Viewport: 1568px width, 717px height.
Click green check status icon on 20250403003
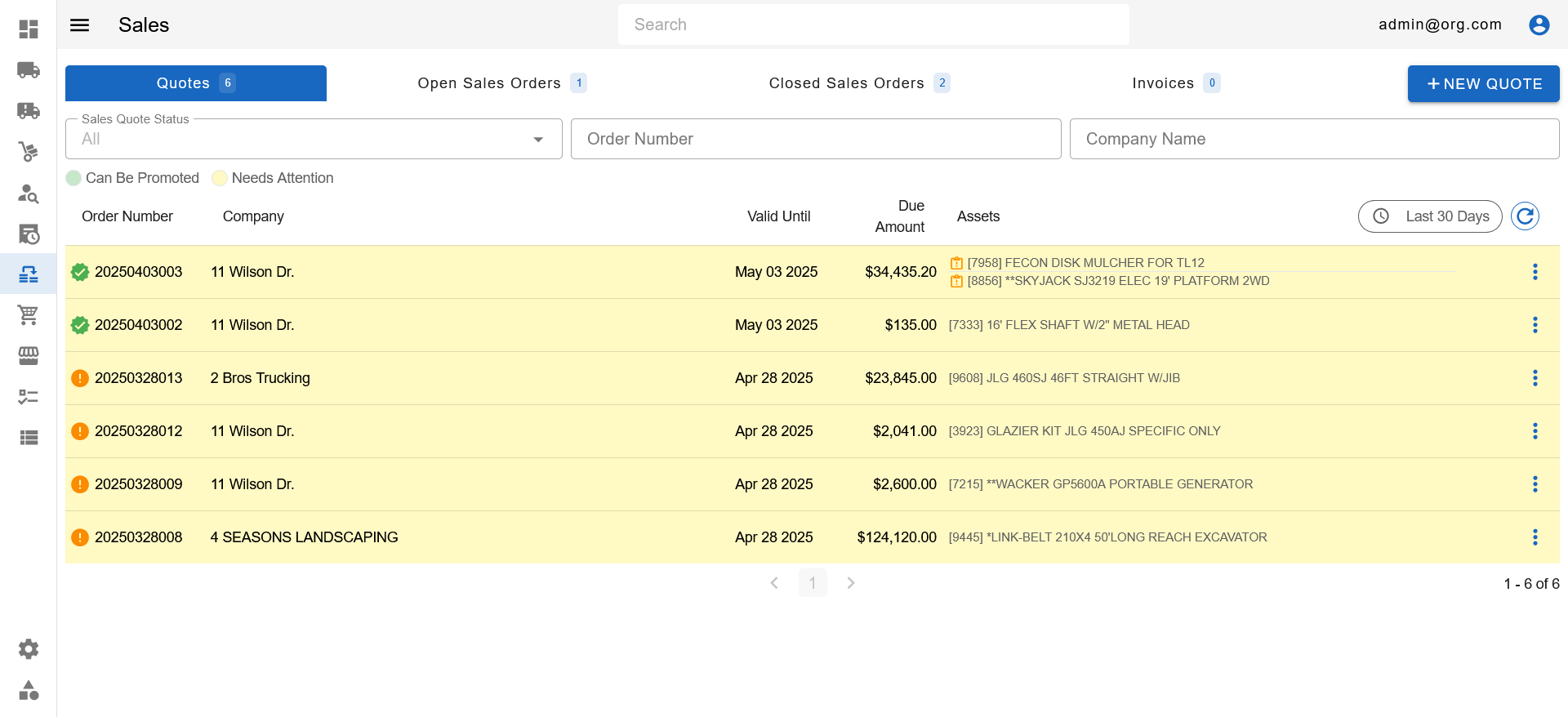pos(80,272)
